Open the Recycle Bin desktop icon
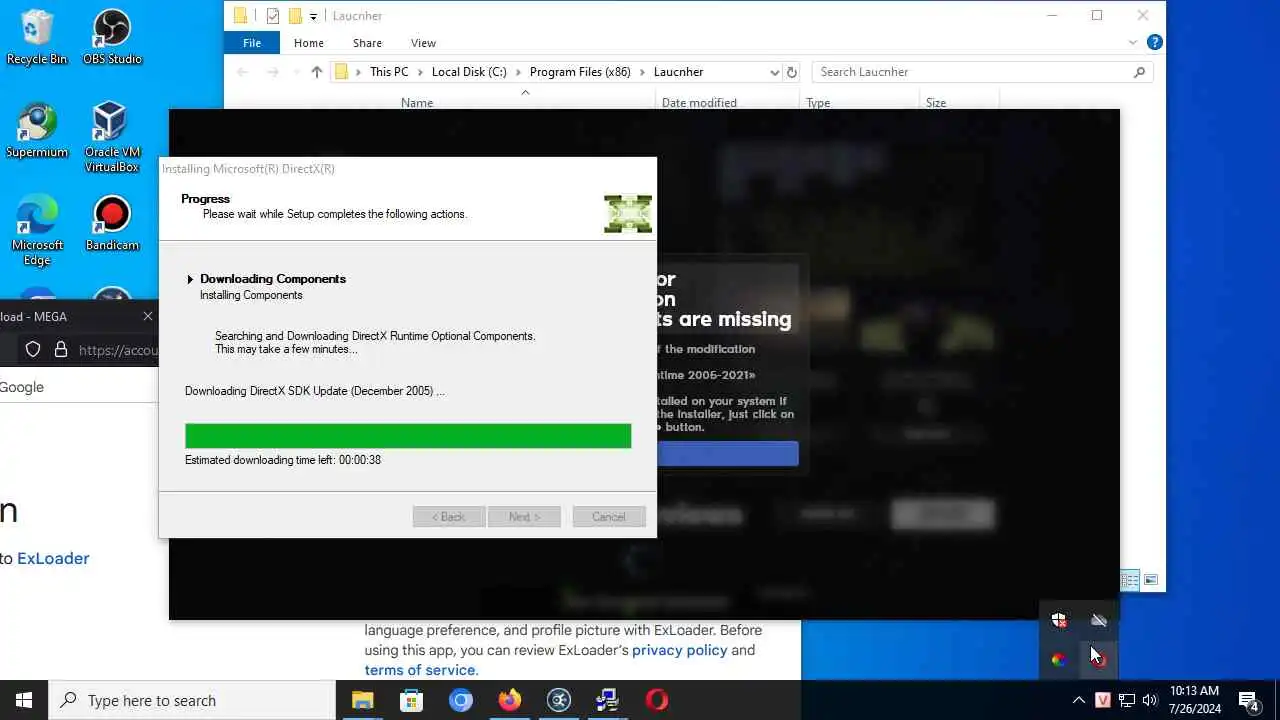This screenshot has width=1280, height=720. point(36,38)
